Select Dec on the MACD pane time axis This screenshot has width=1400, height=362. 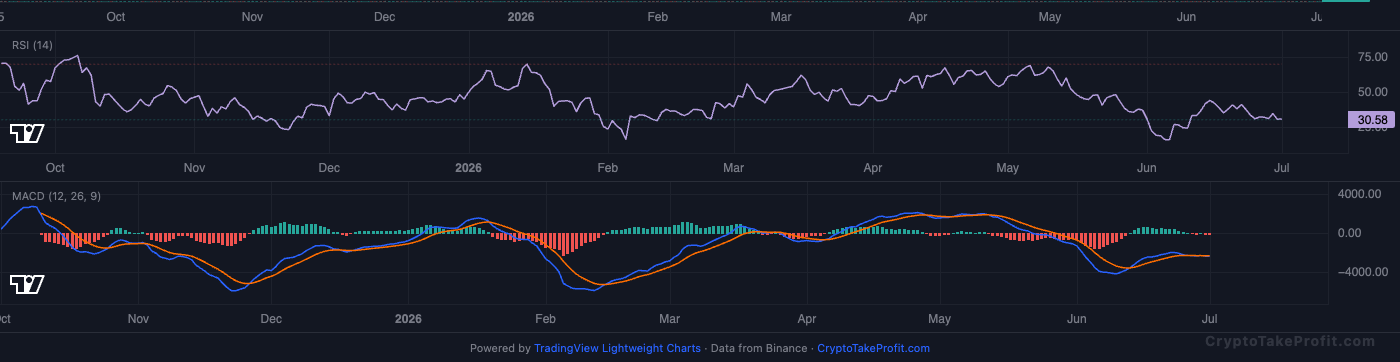tap(270, 319)
